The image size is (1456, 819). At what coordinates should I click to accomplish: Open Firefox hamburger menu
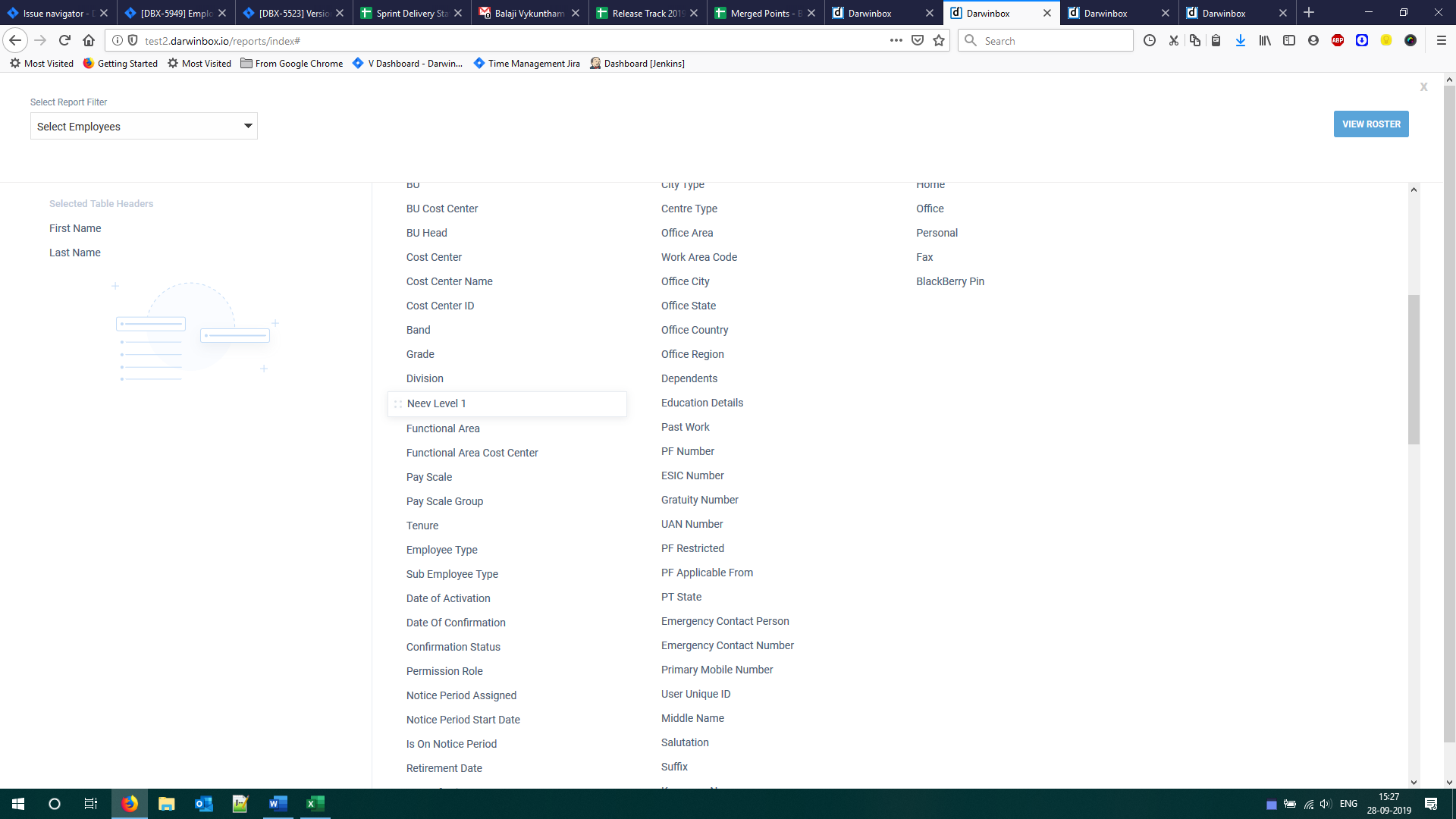tap(1442, 41)
